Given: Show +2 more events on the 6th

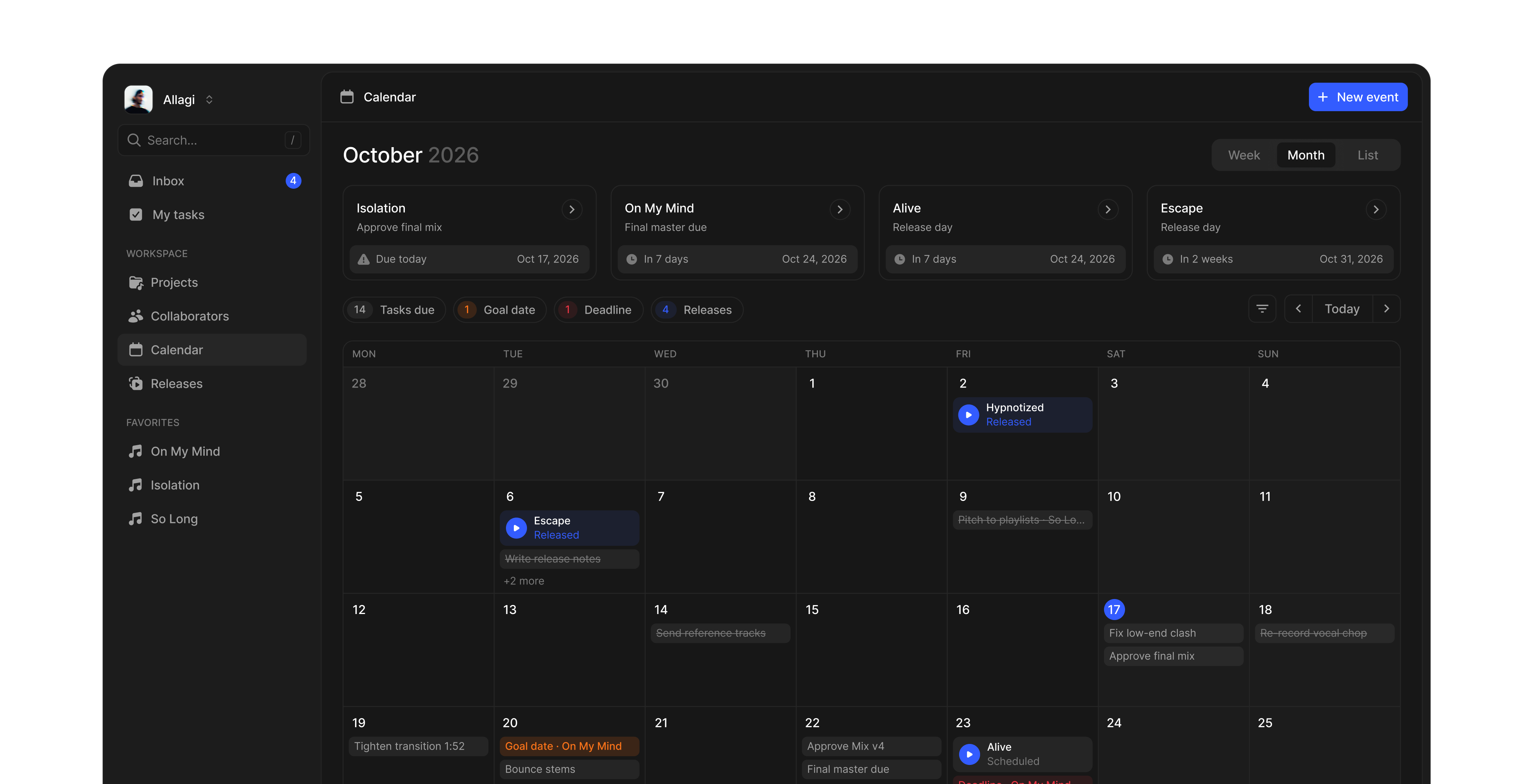Looking at the screenshot, I should 524,580.
